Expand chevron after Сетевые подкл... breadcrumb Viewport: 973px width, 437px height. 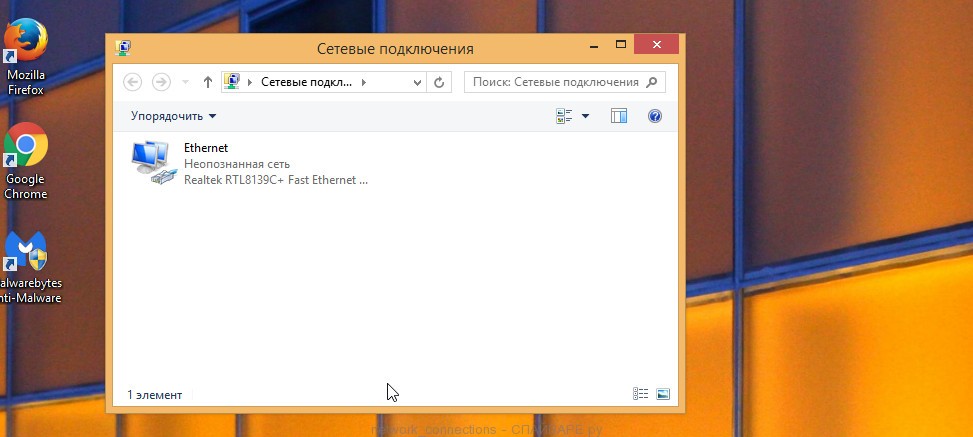pyautogui.click(x=364, y=82)
